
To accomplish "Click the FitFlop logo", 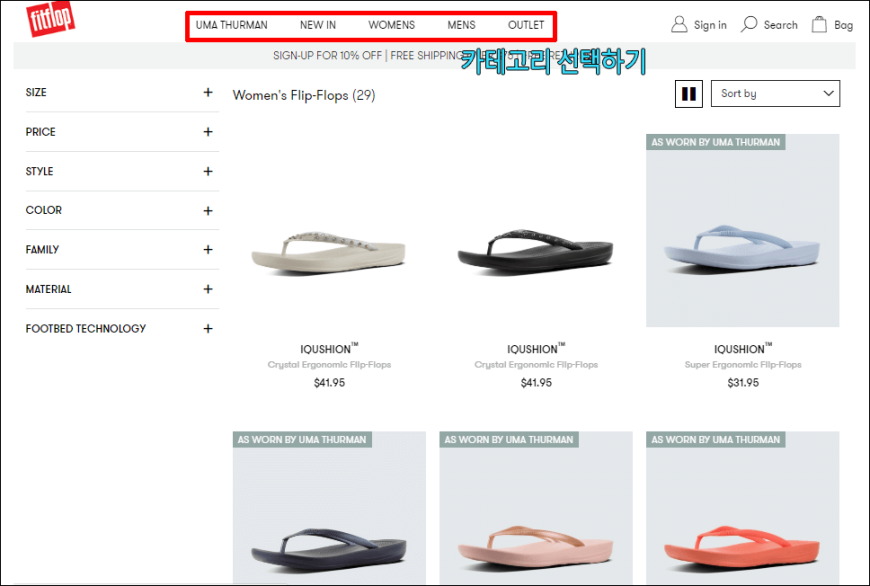I will [x=50, y=18].
